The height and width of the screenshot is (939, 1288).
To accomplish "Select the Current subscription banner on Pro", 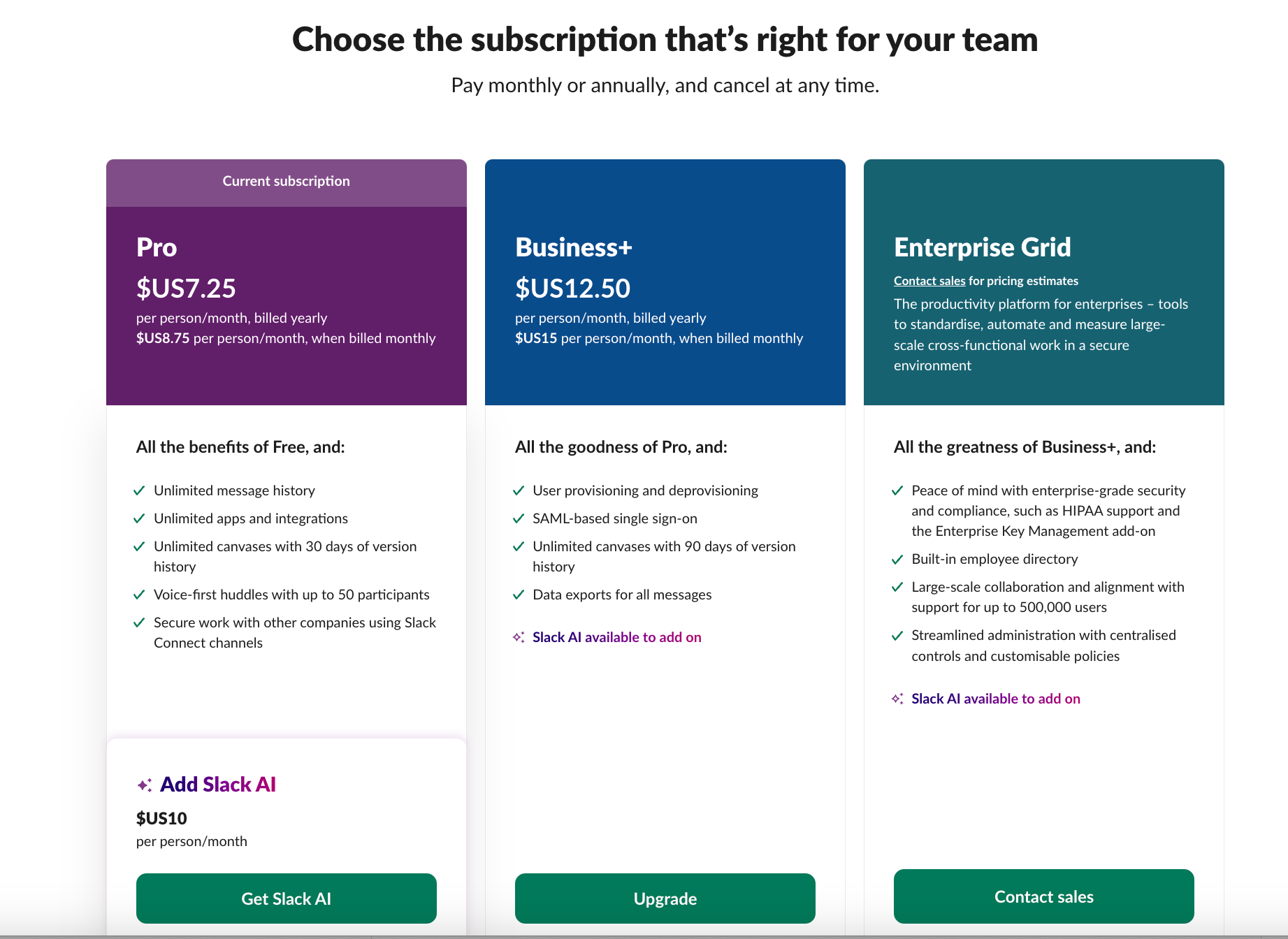I will (x=286, y=182).
